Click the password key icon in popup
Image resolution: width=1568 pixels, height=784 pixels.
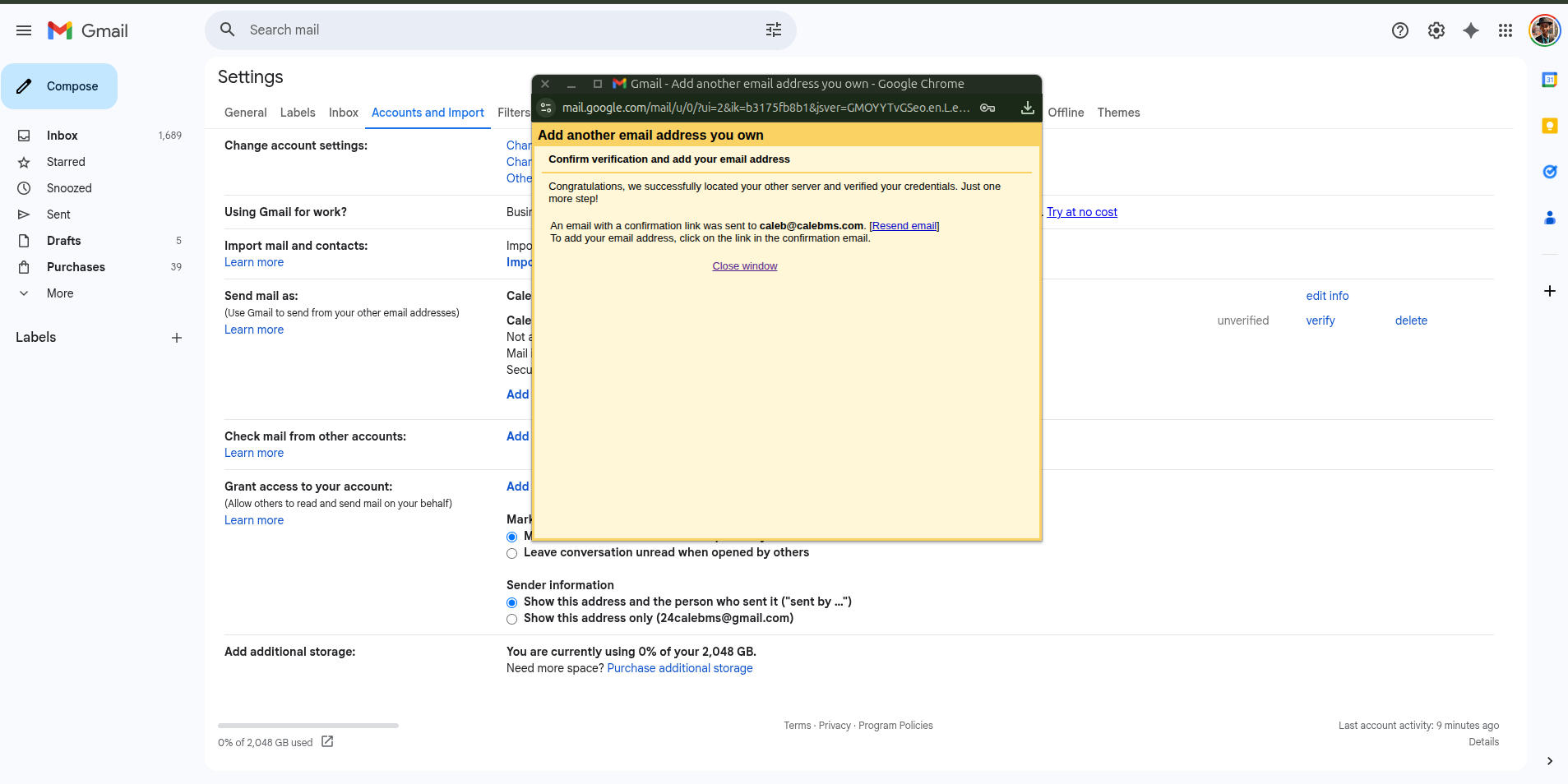point(988,108)
